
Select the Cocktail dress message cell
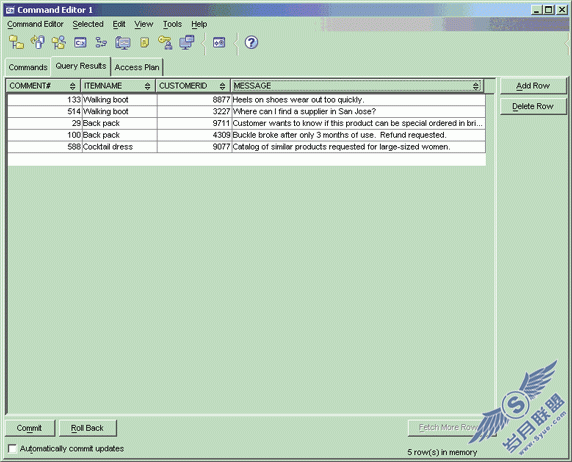(x=358, y=147)
